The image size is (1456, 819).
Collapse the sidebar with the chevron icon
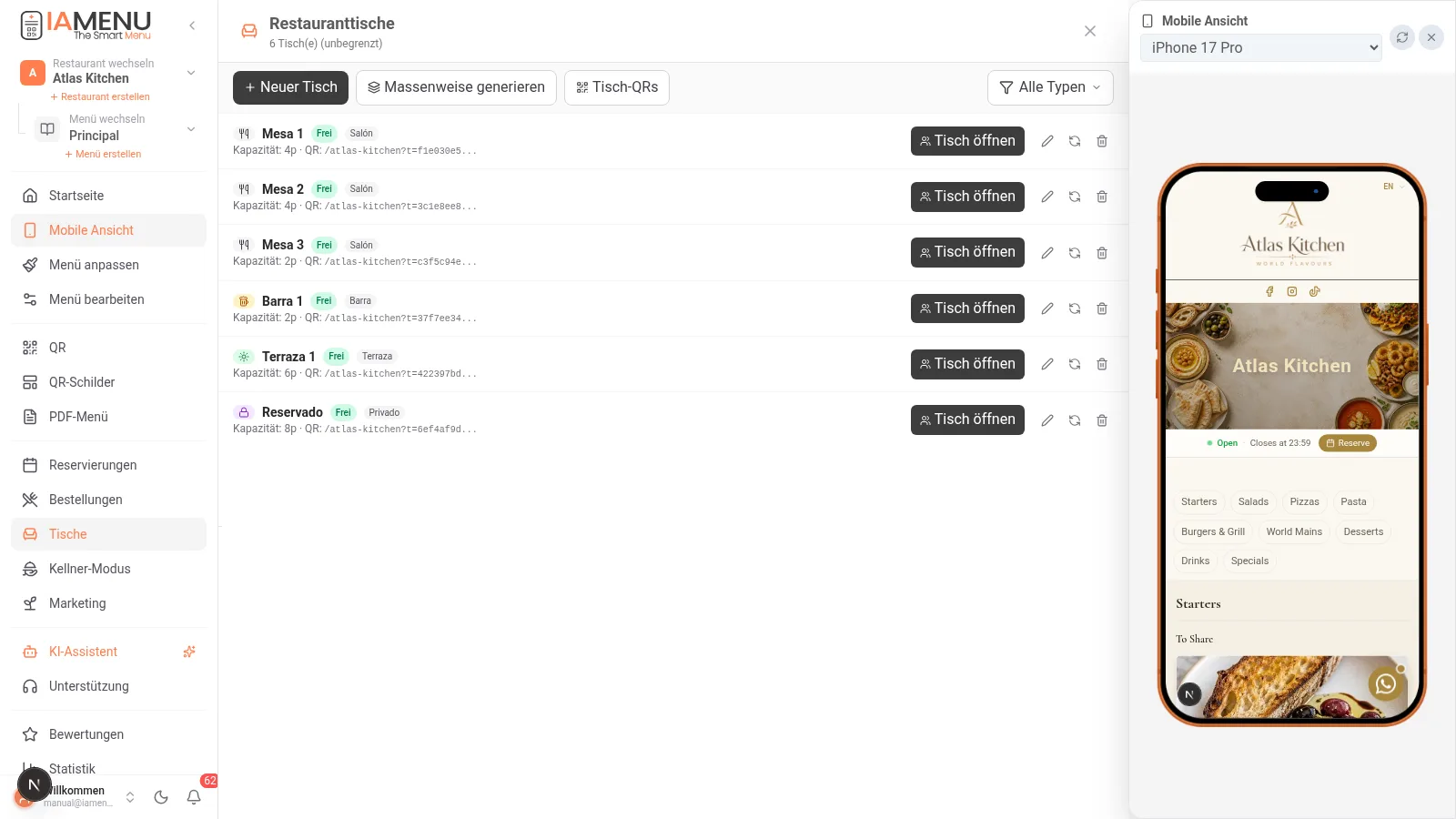point(192,25)
